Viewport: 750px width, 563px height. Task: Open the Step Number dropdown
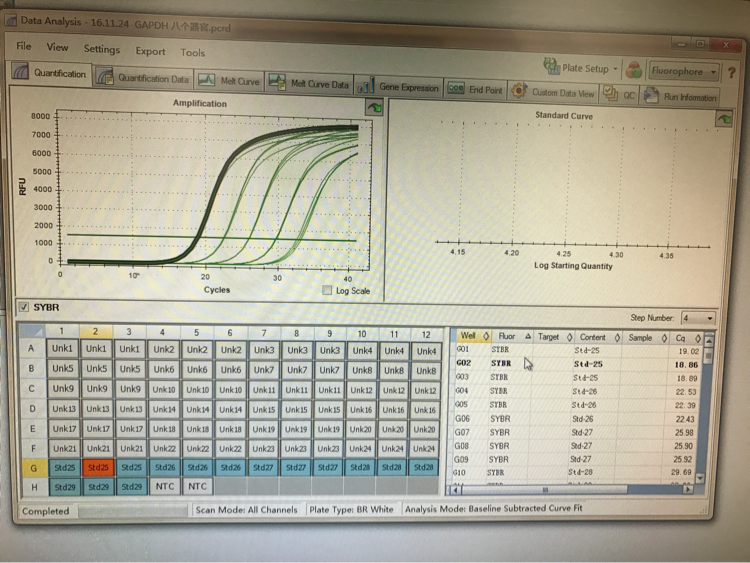[698, 318]
